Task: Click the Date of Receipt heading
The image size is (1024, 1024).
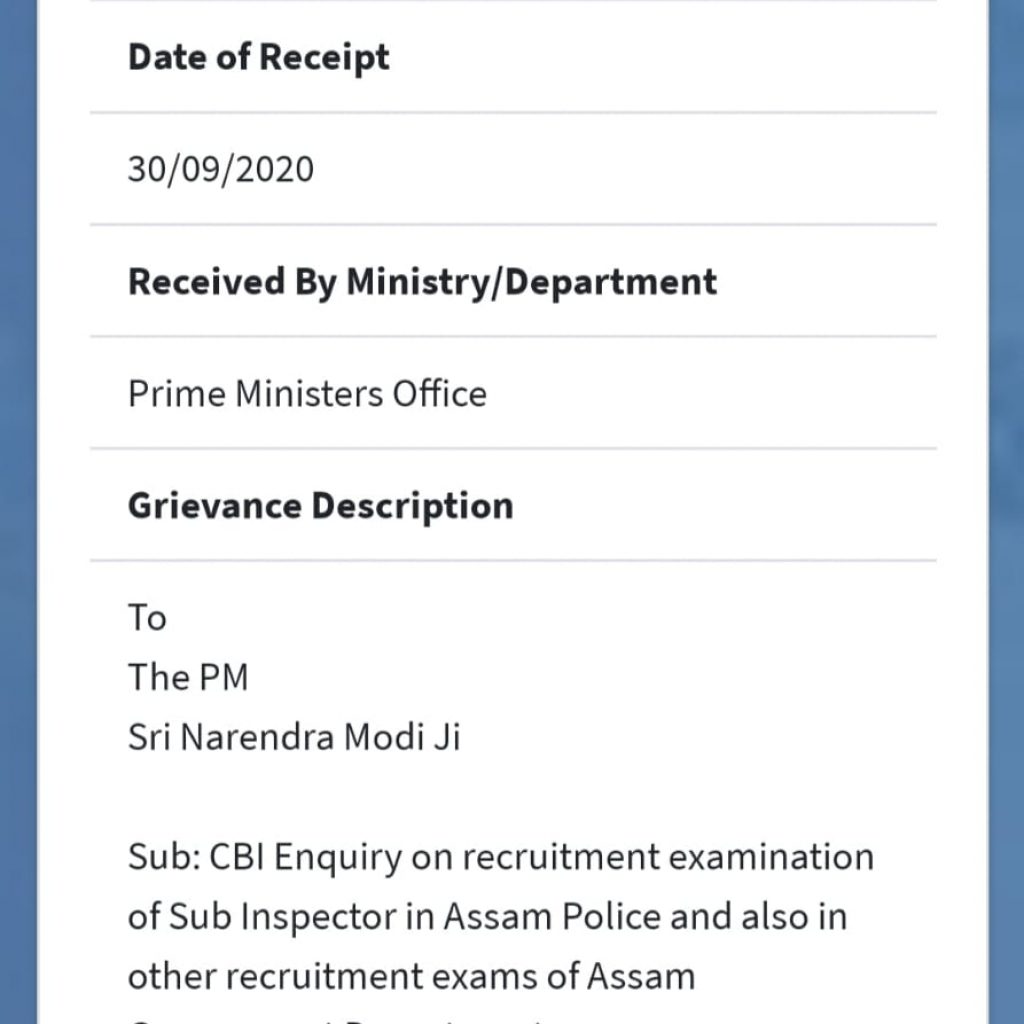Action: pos(259,57)
